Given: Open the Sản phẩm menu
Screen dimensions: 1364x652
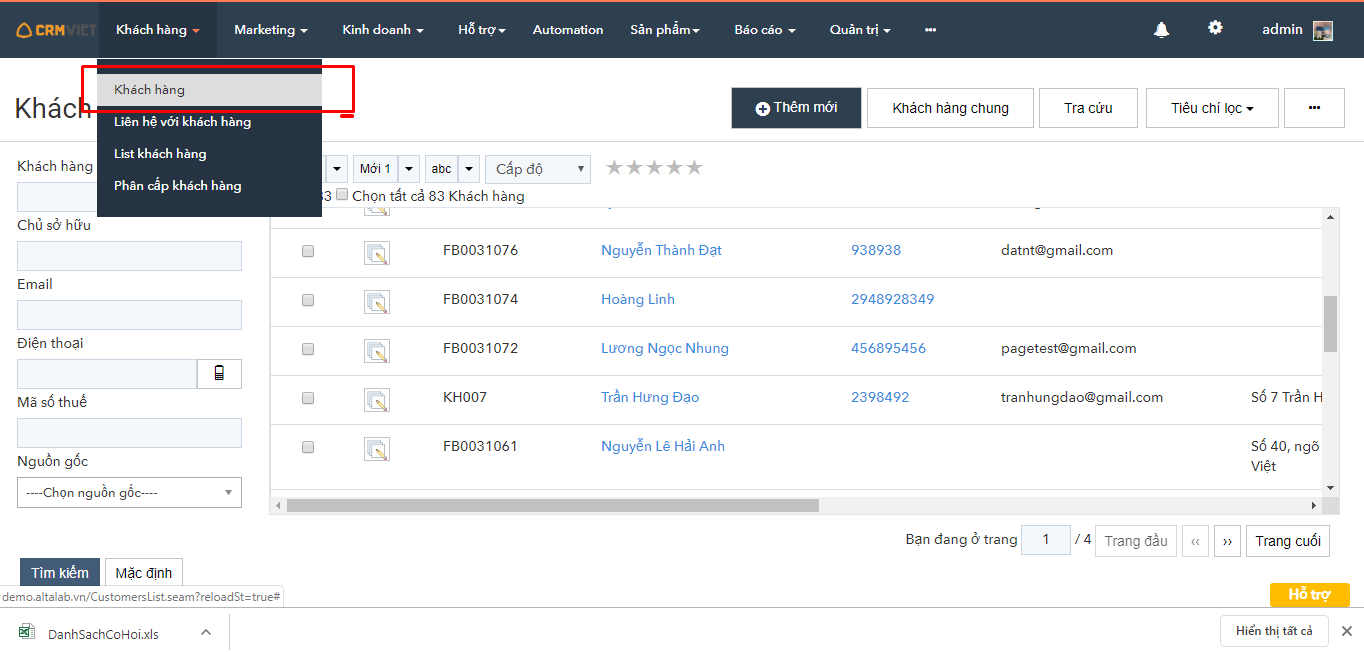Looking at the screenshot, I should click(x=665, y=30).
